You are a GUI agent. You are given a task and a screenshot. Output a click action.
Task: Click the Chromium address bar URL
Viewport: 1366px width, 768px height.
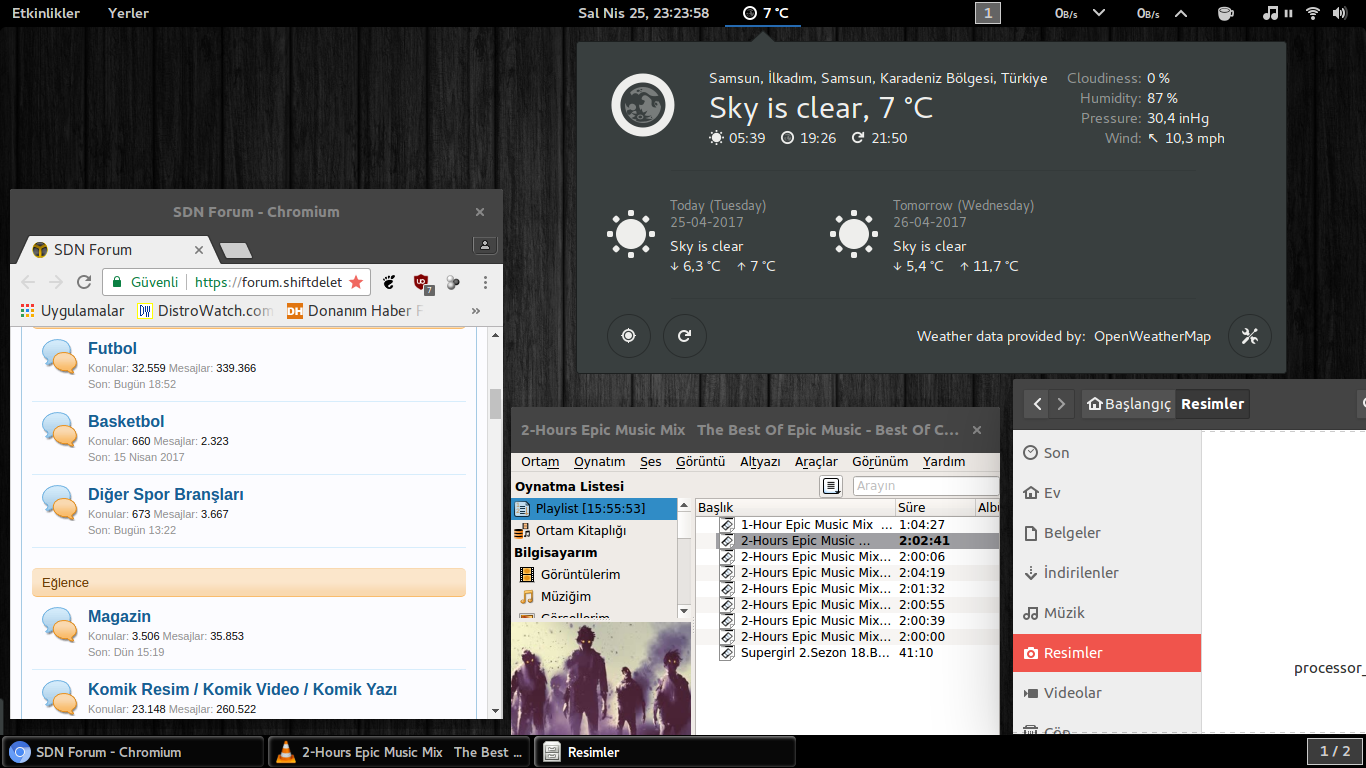click(x=268, y=282)
